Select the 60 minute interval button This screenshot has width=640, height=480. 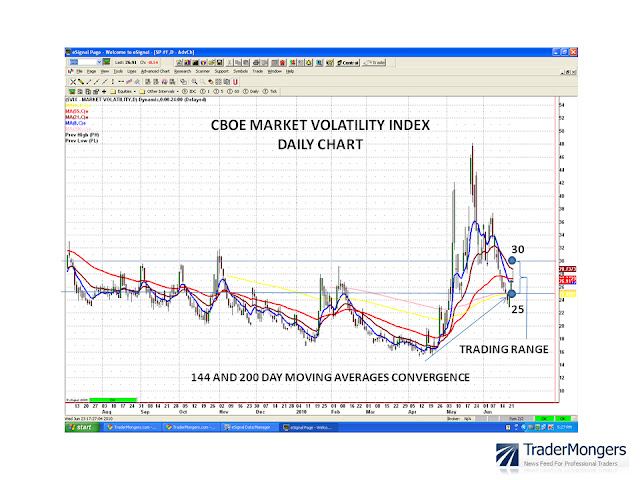pos(233,91)
